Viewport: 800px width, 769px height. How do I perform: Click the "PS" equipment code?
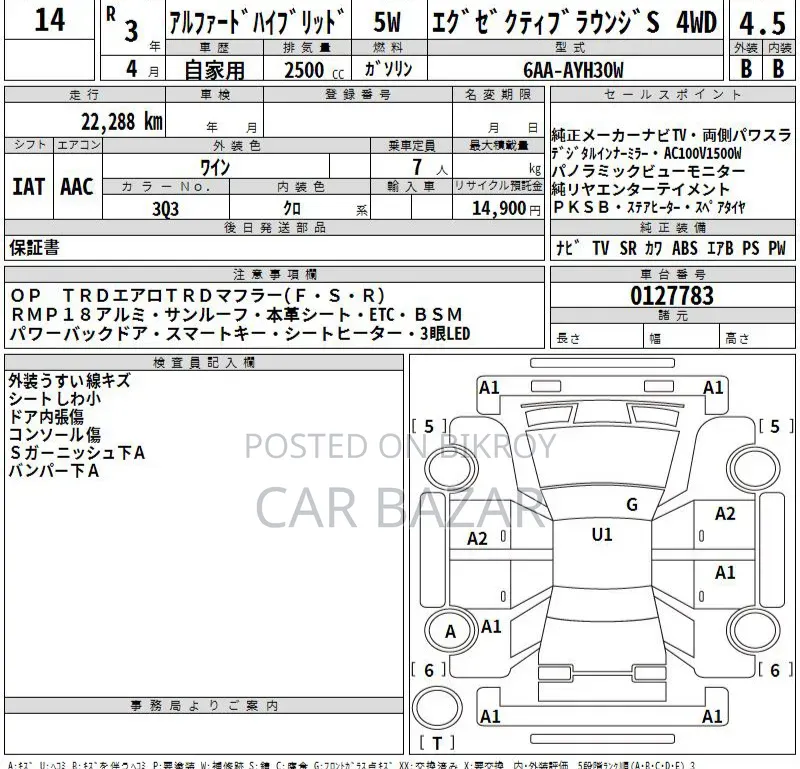click(751, 248)
